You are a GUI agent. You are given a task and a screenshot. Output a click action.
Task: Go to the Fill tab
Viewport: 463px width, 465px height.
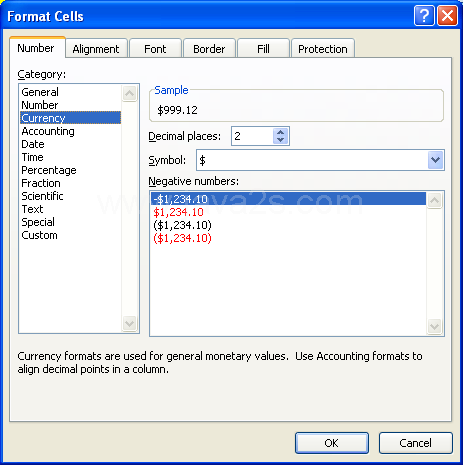tap(263, 49)
